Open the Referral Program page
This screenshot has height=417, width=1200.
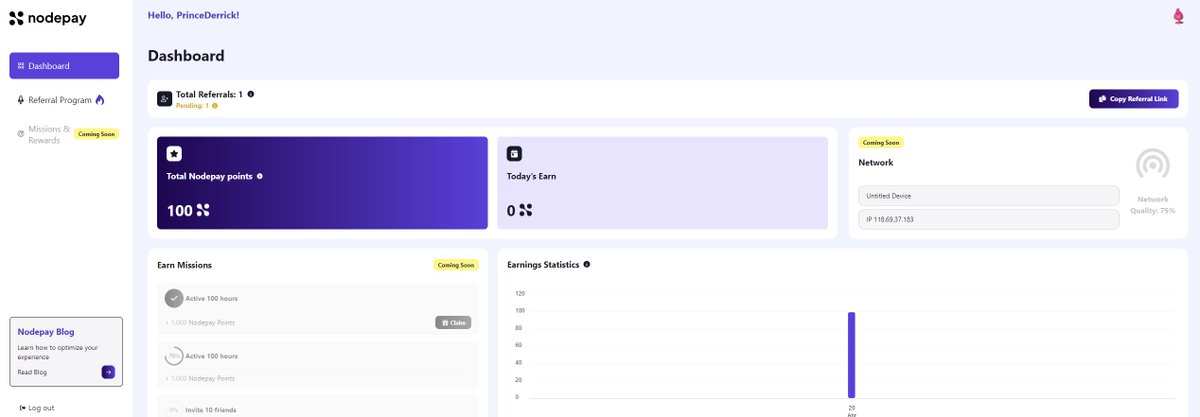[61, 100]
